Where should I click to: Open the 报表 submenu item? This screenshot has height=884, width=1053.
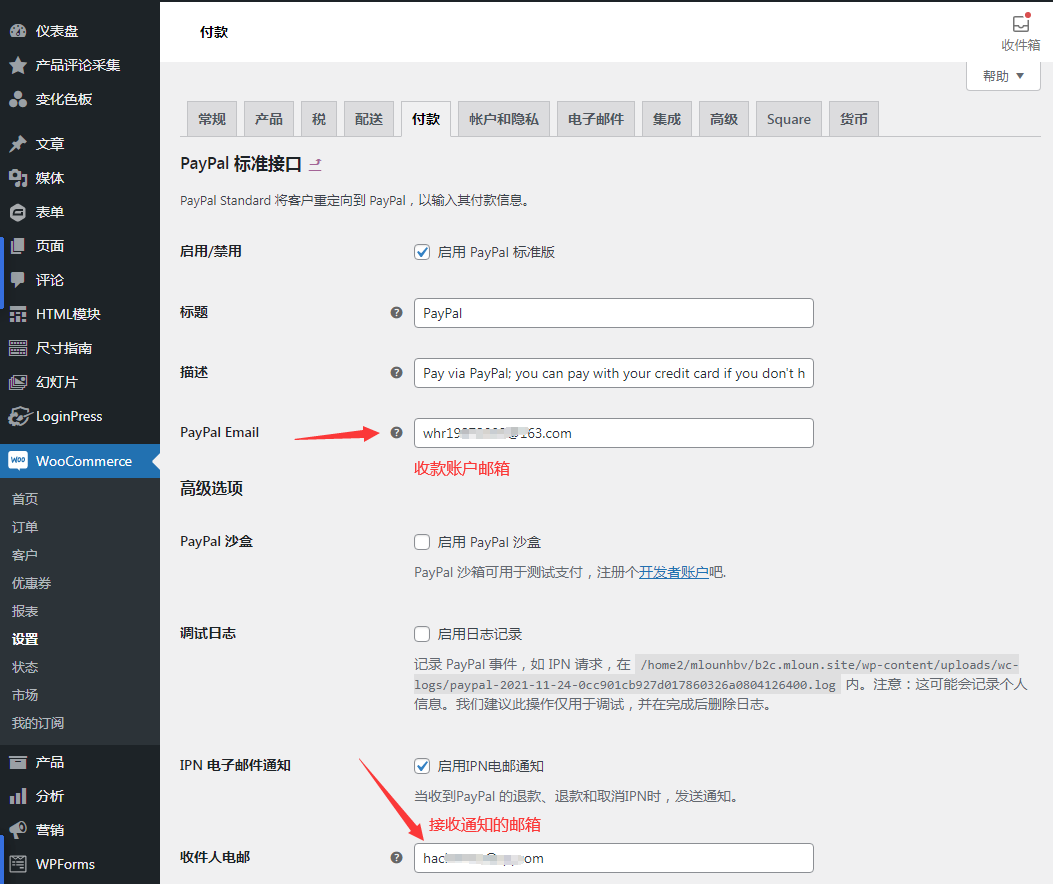(26, 611)
